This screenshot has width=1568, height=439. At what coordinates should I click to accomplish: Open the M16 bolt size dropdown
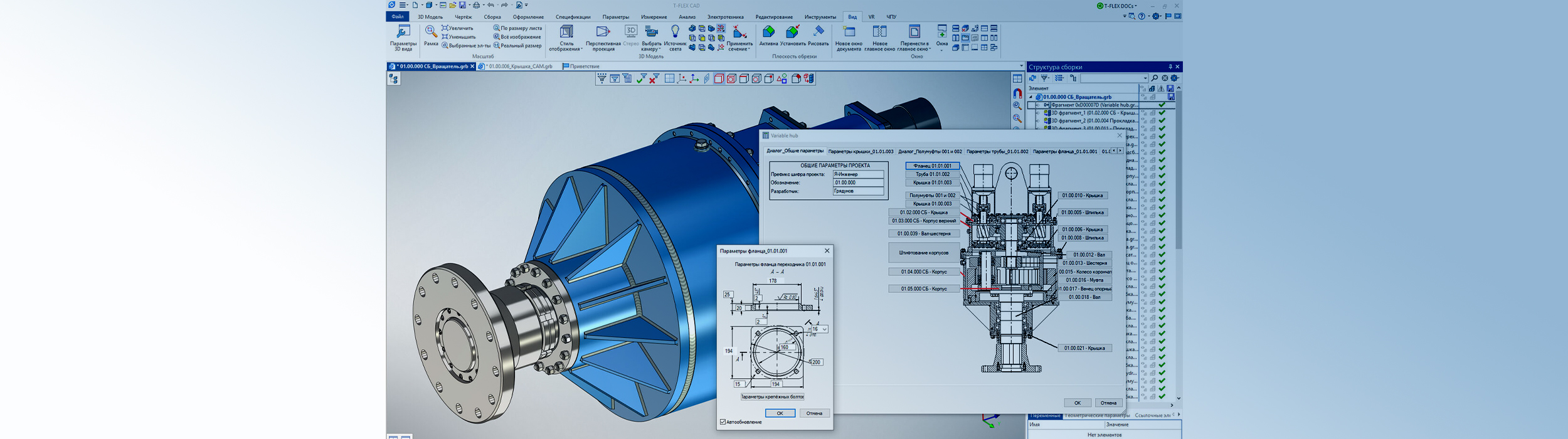824,329
